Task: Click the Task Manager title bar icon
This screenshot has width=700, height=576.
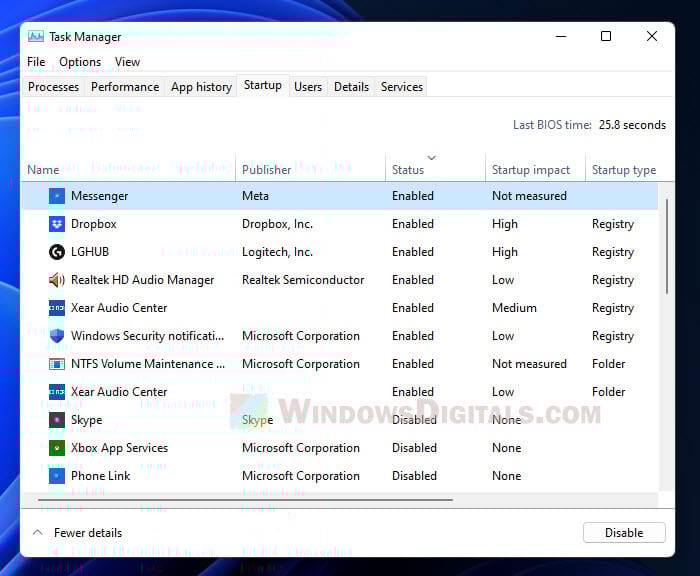Action: [x=36, y=36]
